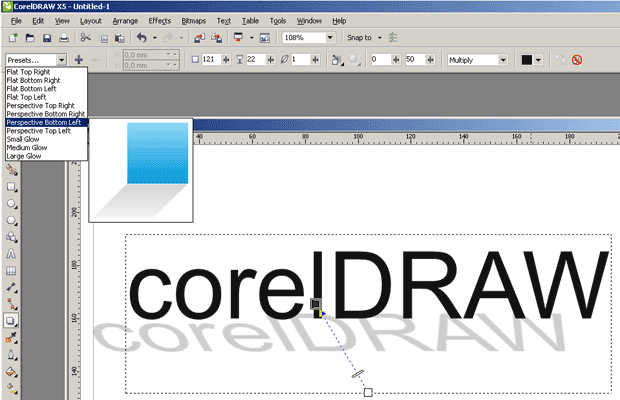The width and height of the screenshot is (620, 400).
Task: Open the Bitmaps menu
Action: (x=193, y=21)
